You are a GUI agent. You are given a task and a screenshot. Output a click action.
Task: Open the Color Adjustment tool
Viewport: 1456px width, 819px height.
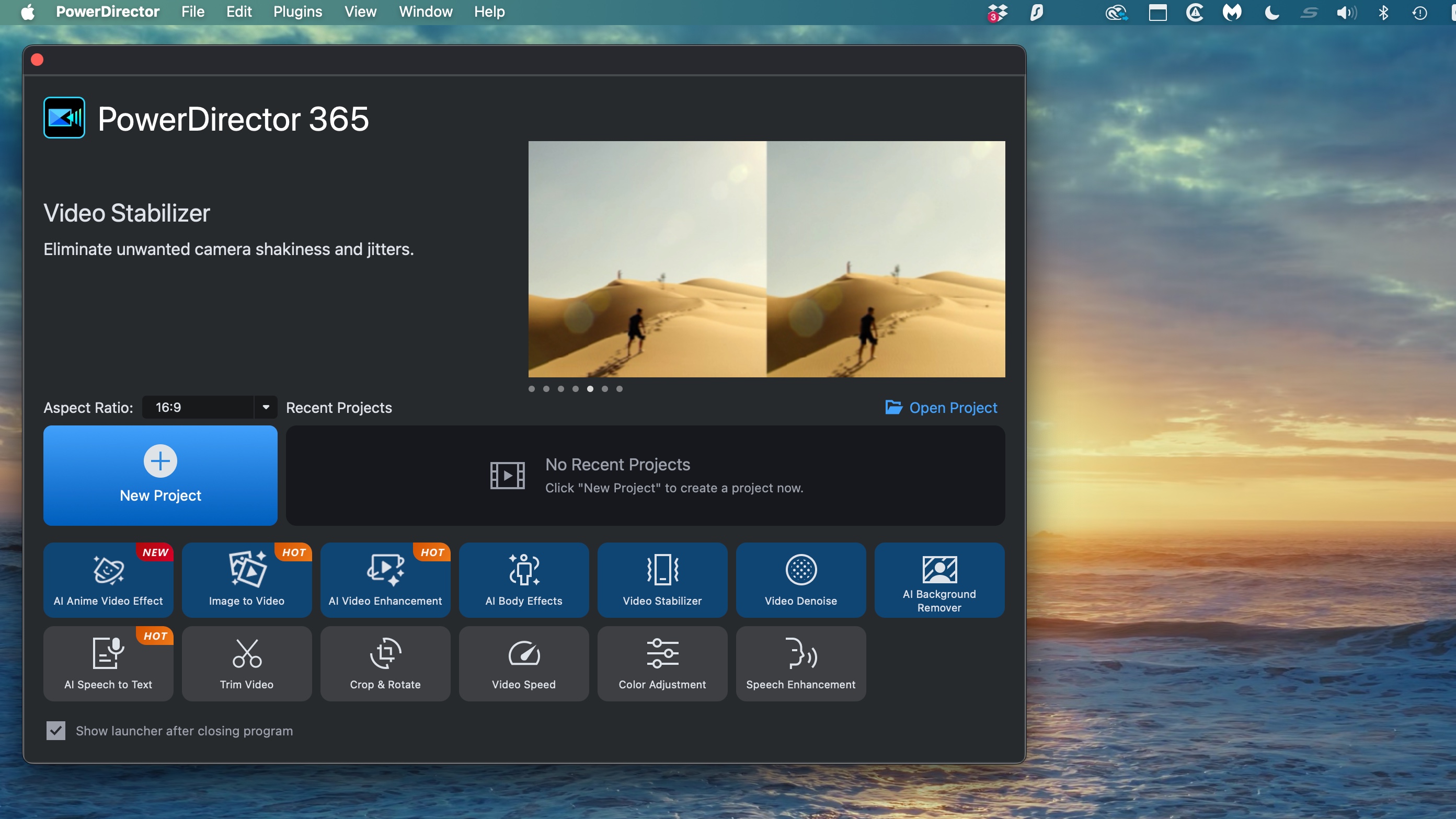click(662, 664)
